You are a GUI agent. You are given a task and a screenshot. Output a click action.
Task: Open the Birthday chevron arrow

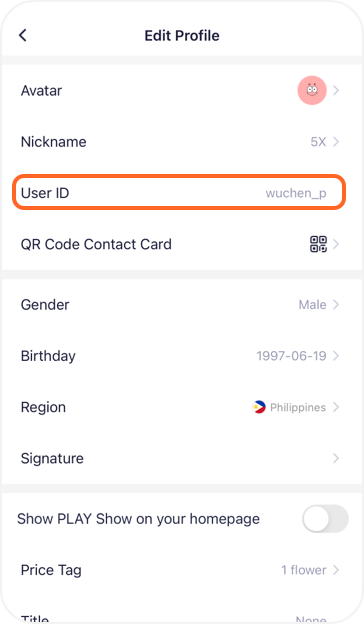(336, 356)
